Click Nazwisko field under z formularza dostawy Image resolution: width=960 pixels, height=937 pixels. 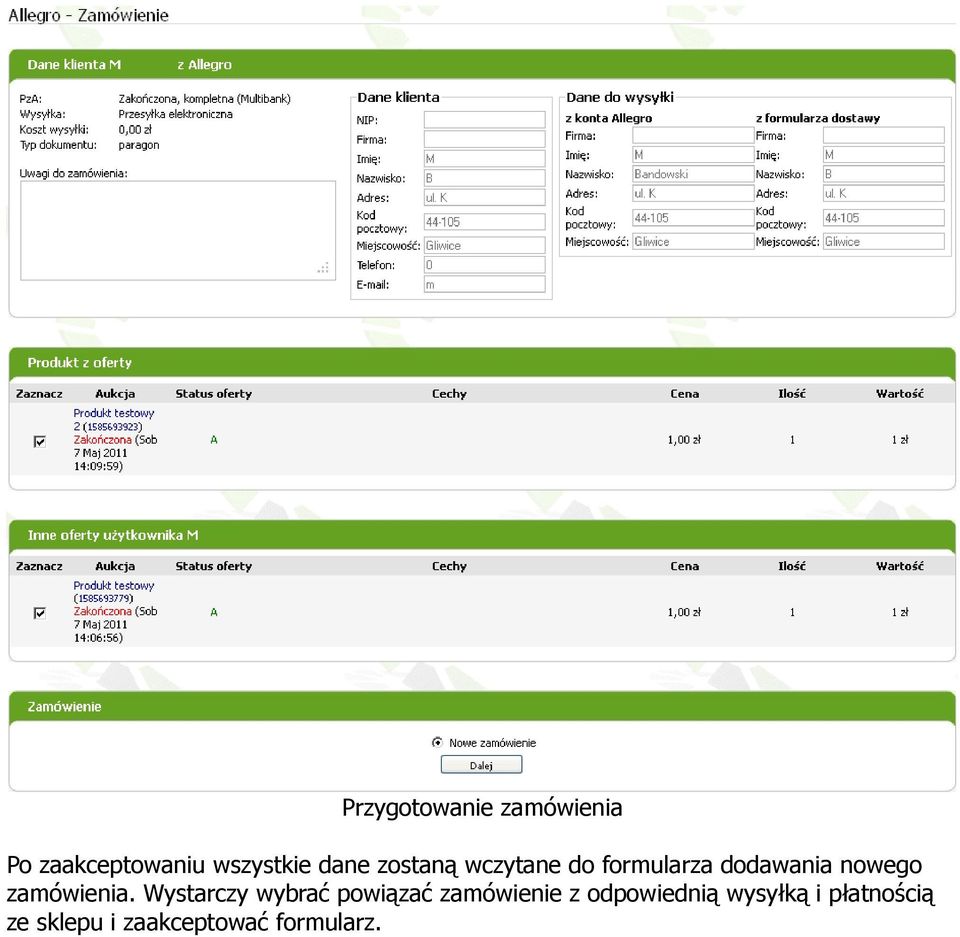(x=883, y=174)
